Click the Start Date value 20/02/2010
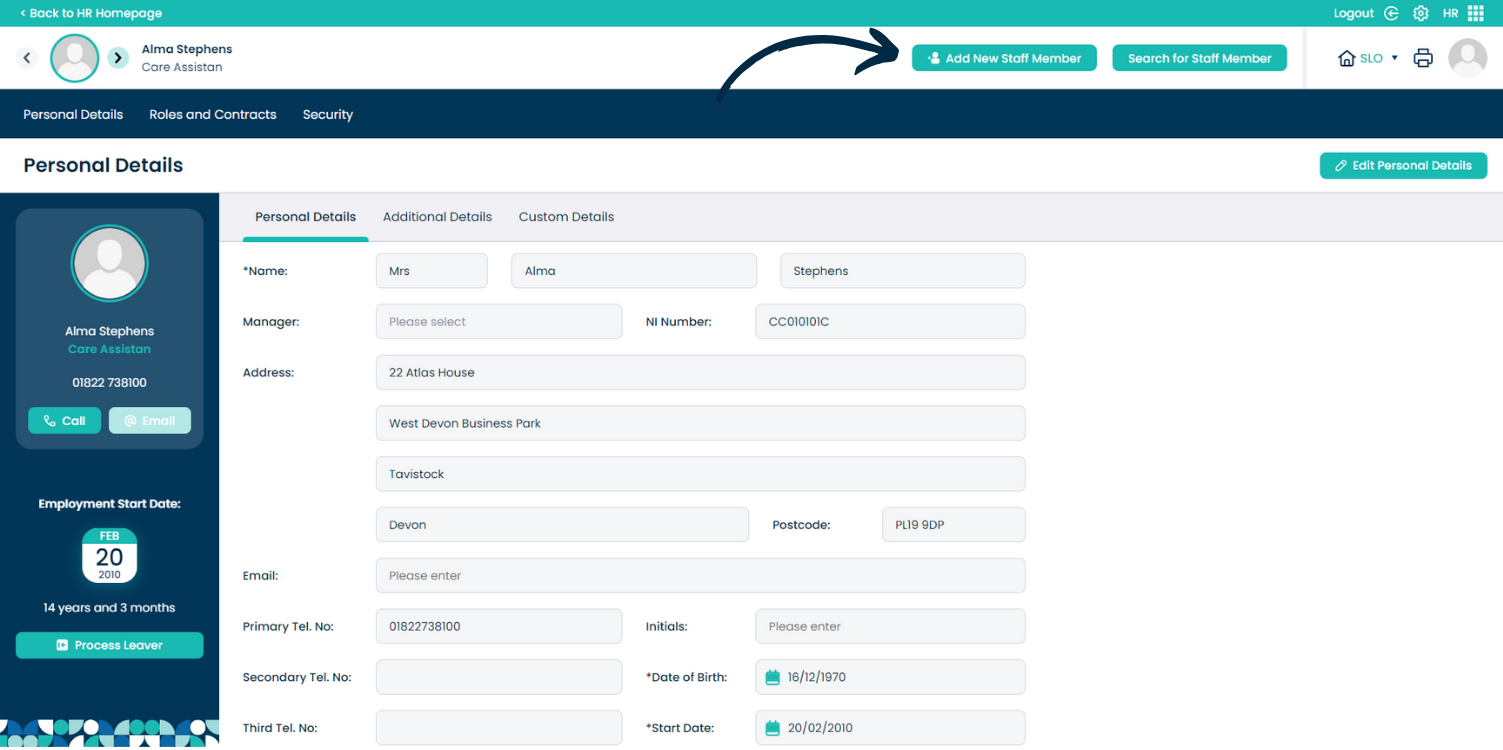1503x750 pixels. pyautogui.click(x=820, y=728)
